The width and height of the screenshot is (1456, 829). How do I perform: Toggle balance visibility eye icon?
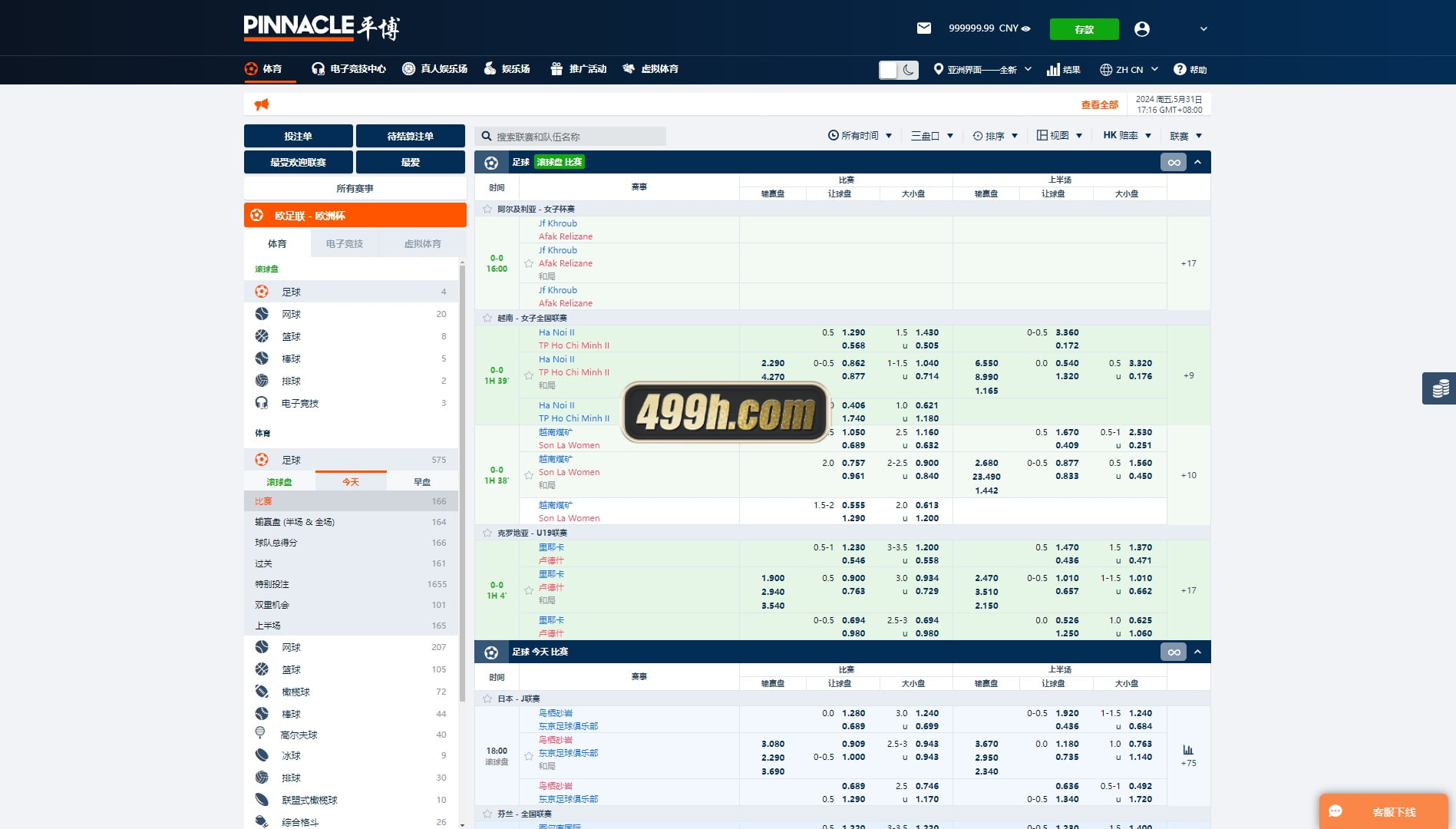(x=1026, y=28)
